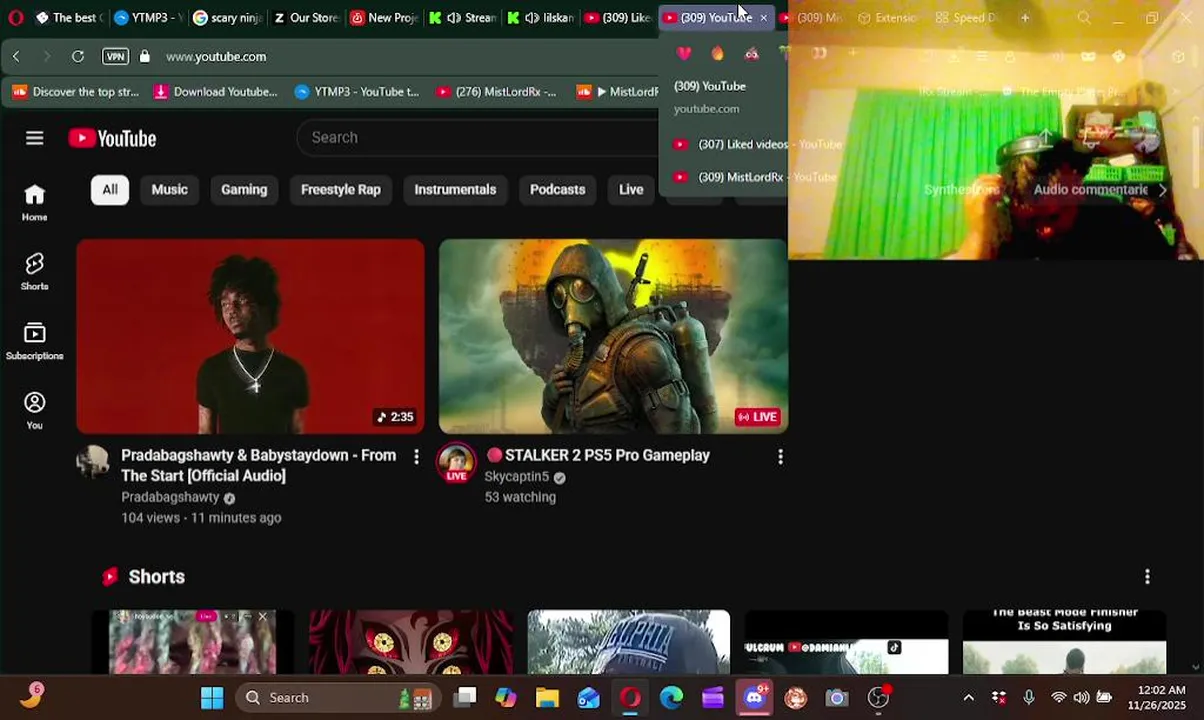Select '(309) MistLordRx' in tab preview
The width and height of the screenshot is (1204, 720).
[x=754, y=177]
